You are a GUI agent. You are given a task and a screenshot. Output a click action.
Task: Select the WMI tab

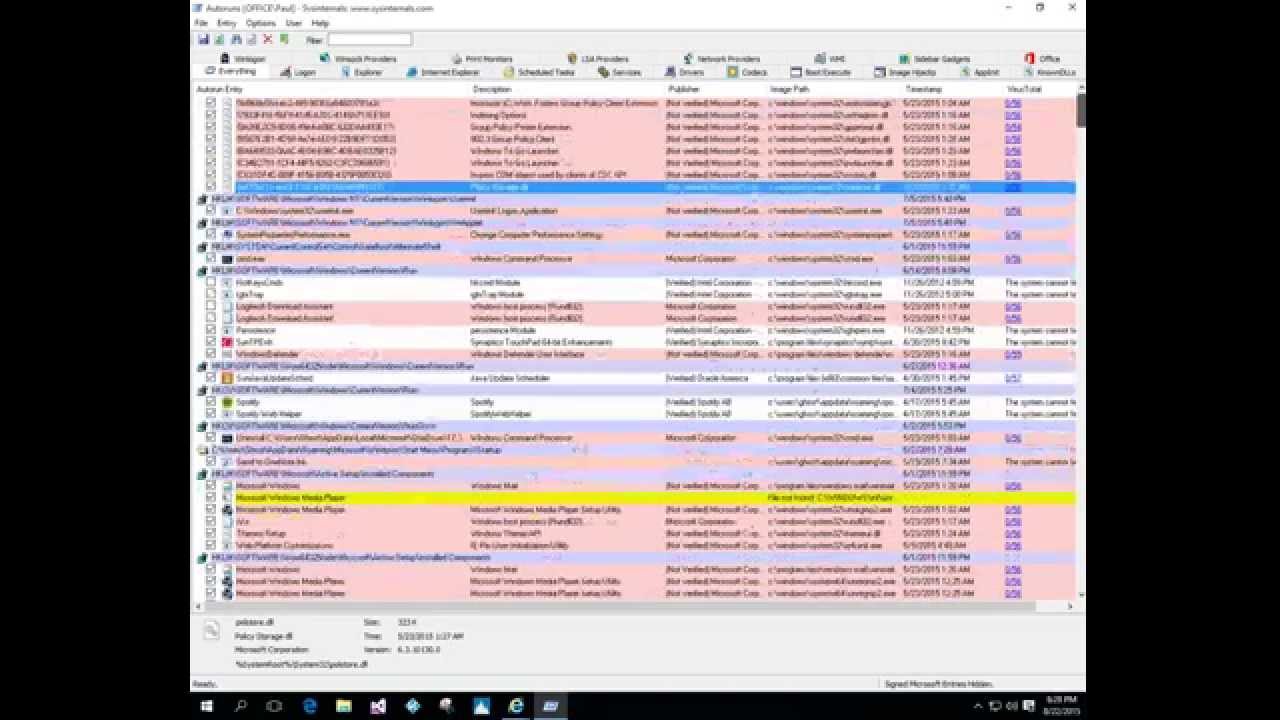(830, 59)
